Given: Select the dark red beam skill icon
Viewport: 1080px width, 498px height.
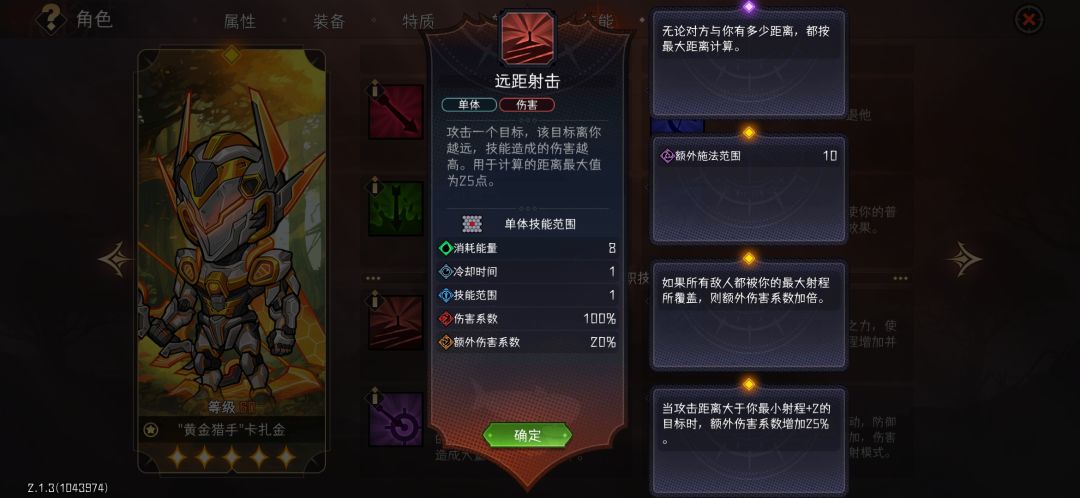Looking at the screenshot, I should (396, 322).
